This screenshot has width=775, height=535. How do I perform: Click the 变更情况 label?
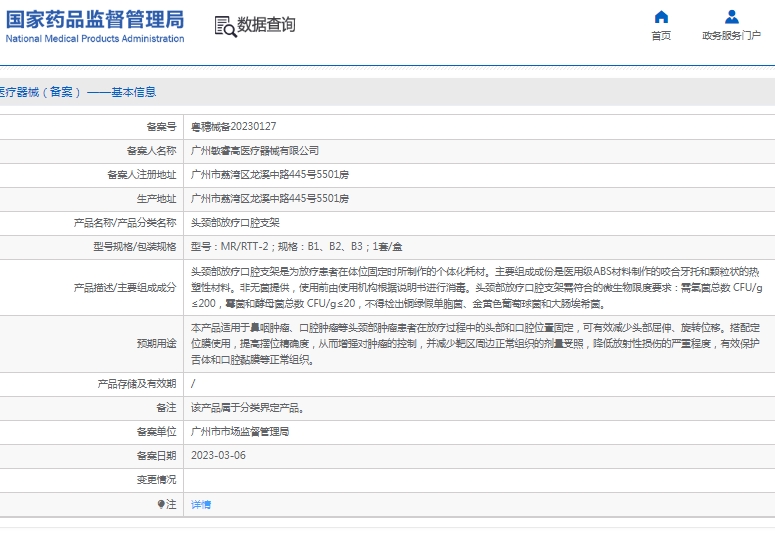157,480
